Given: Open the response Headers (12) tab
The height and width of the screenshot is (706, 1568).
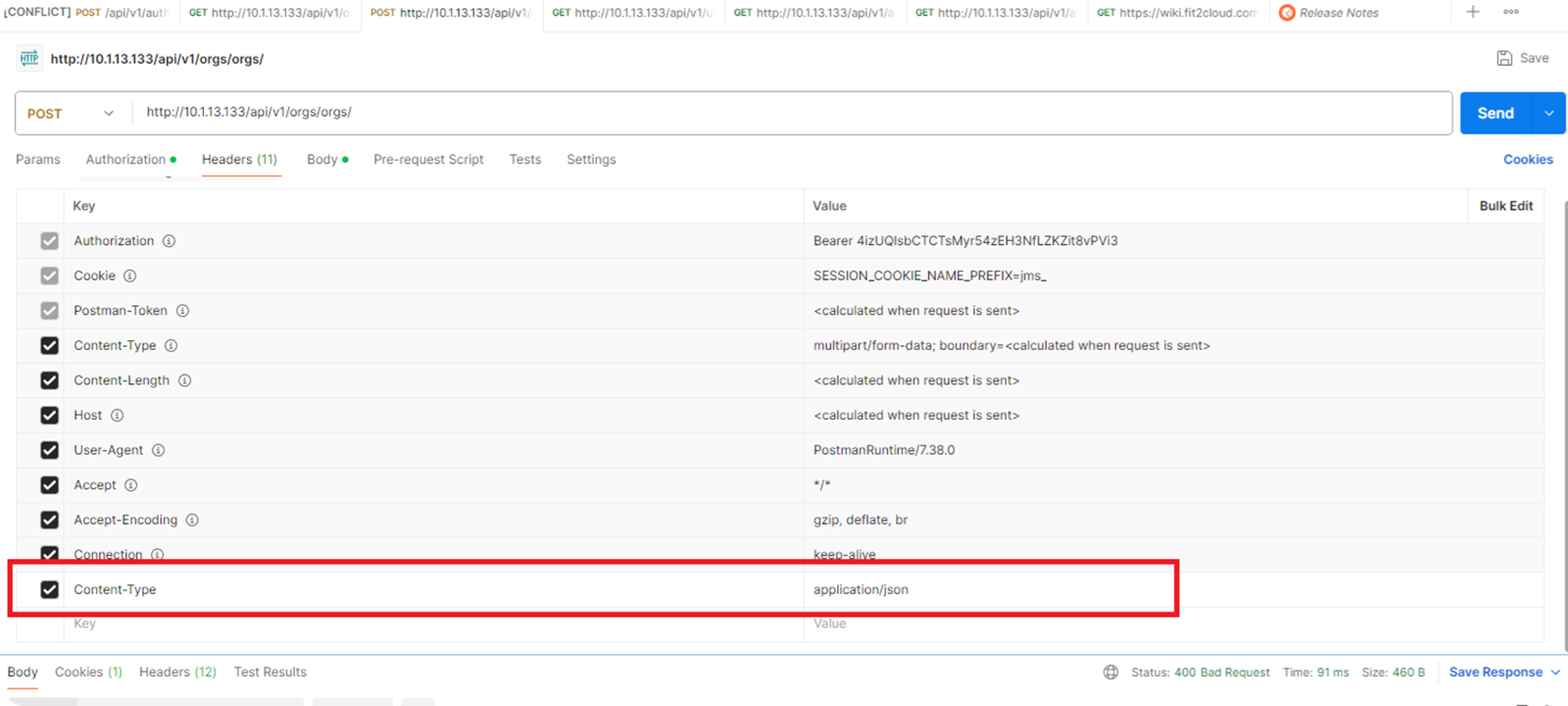Looking at the screenshot, I should 177,673.
